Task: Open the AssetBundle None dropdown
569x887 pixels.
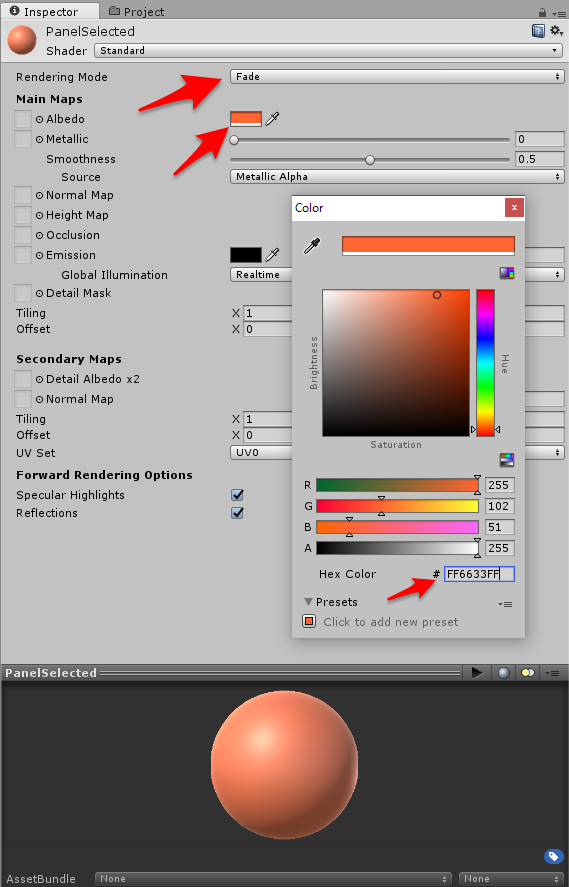Action: pos(273,879)
